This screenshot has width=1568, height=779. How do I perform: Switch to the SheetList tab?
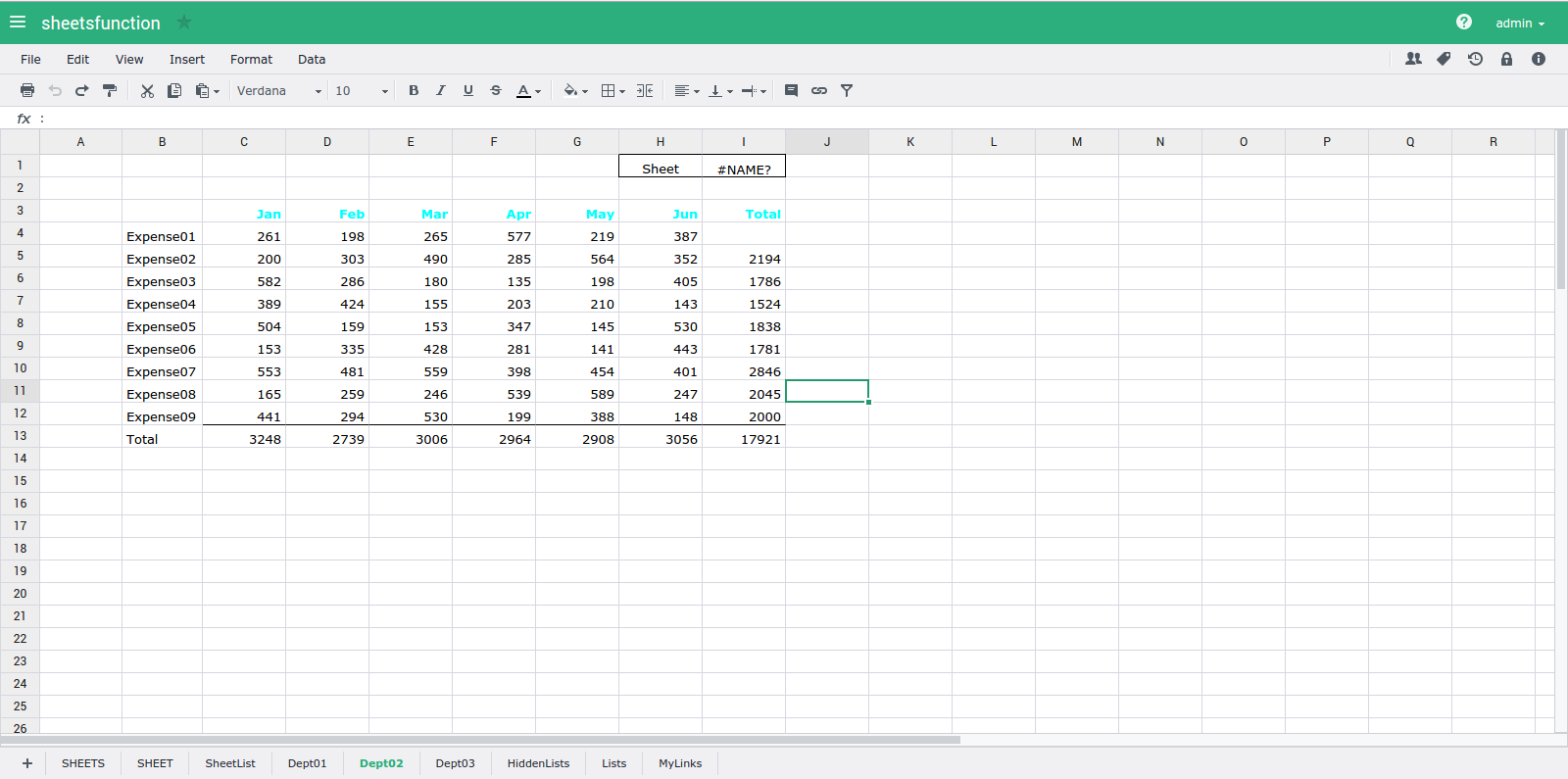tap(230, 763)
